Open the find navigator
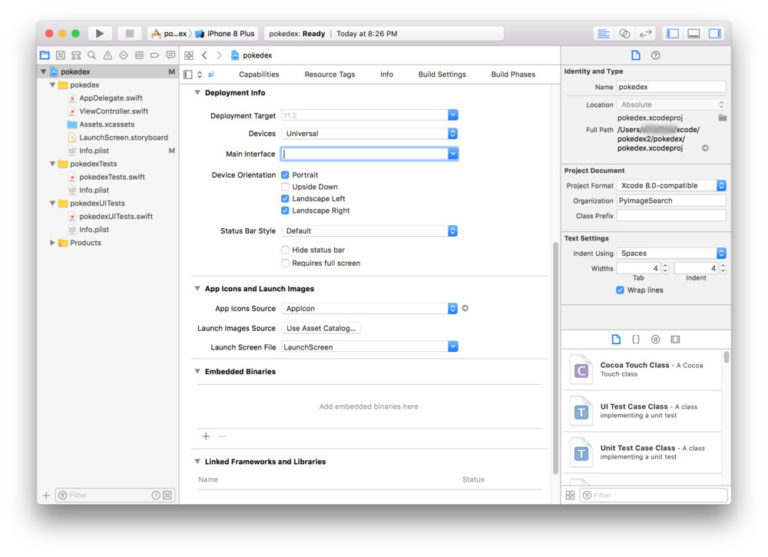Viewport: 768px width, 557px height. point(92,55)
